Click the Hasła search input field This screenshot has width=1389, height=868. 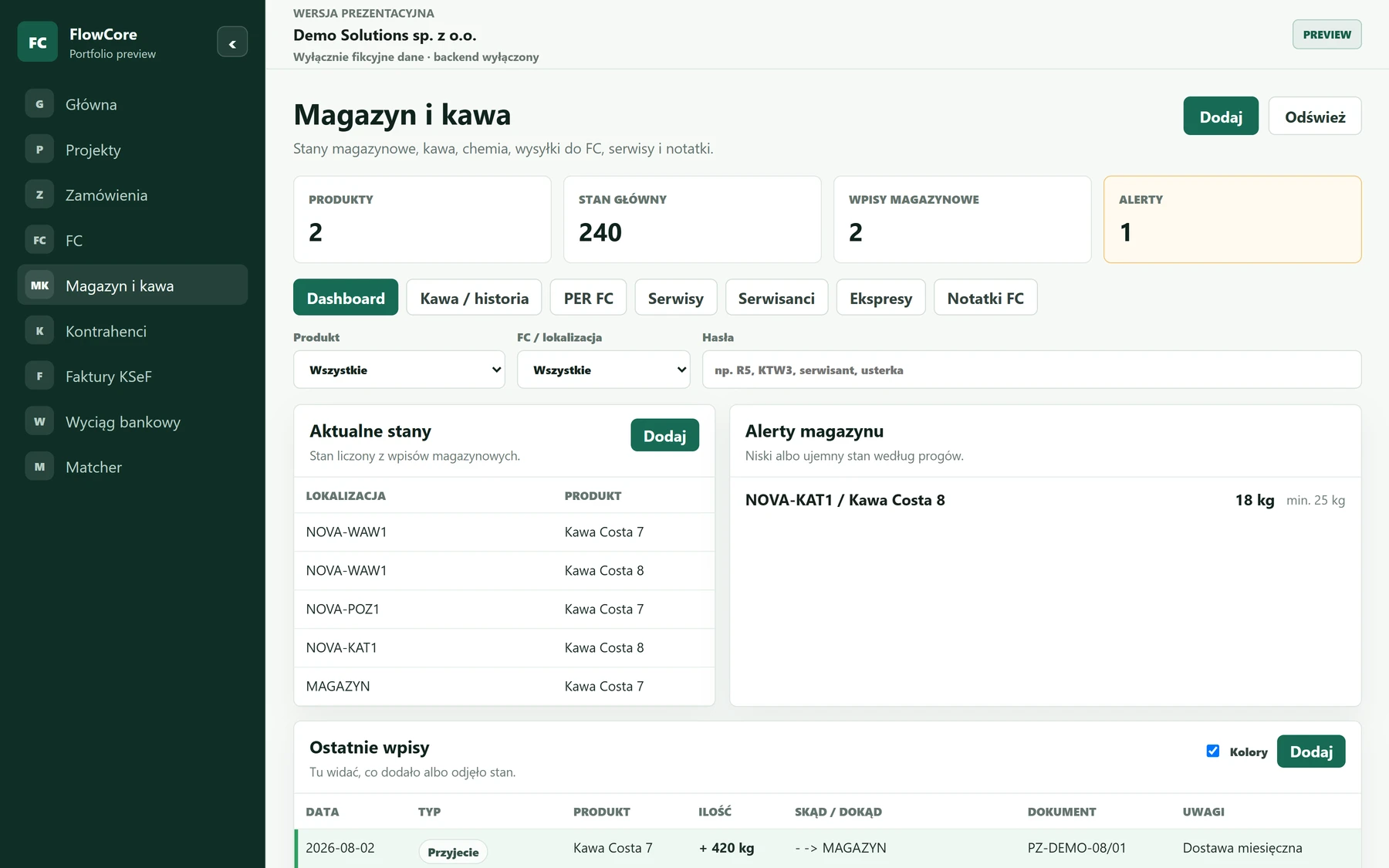click(x=1031, y=370)
